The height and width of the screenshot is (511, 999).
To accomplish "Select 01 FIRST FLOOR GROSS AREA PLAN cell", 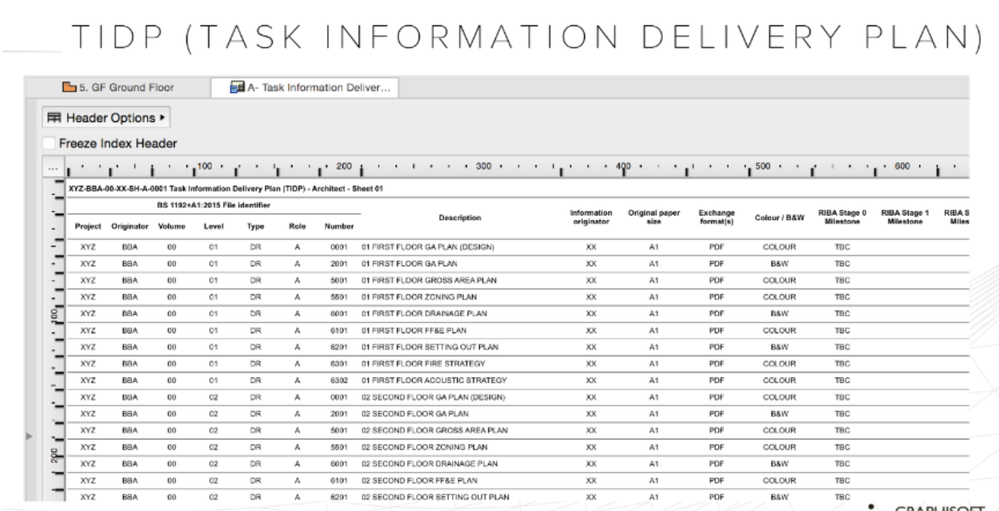I will pyautogui.click(x=429, y=280).
